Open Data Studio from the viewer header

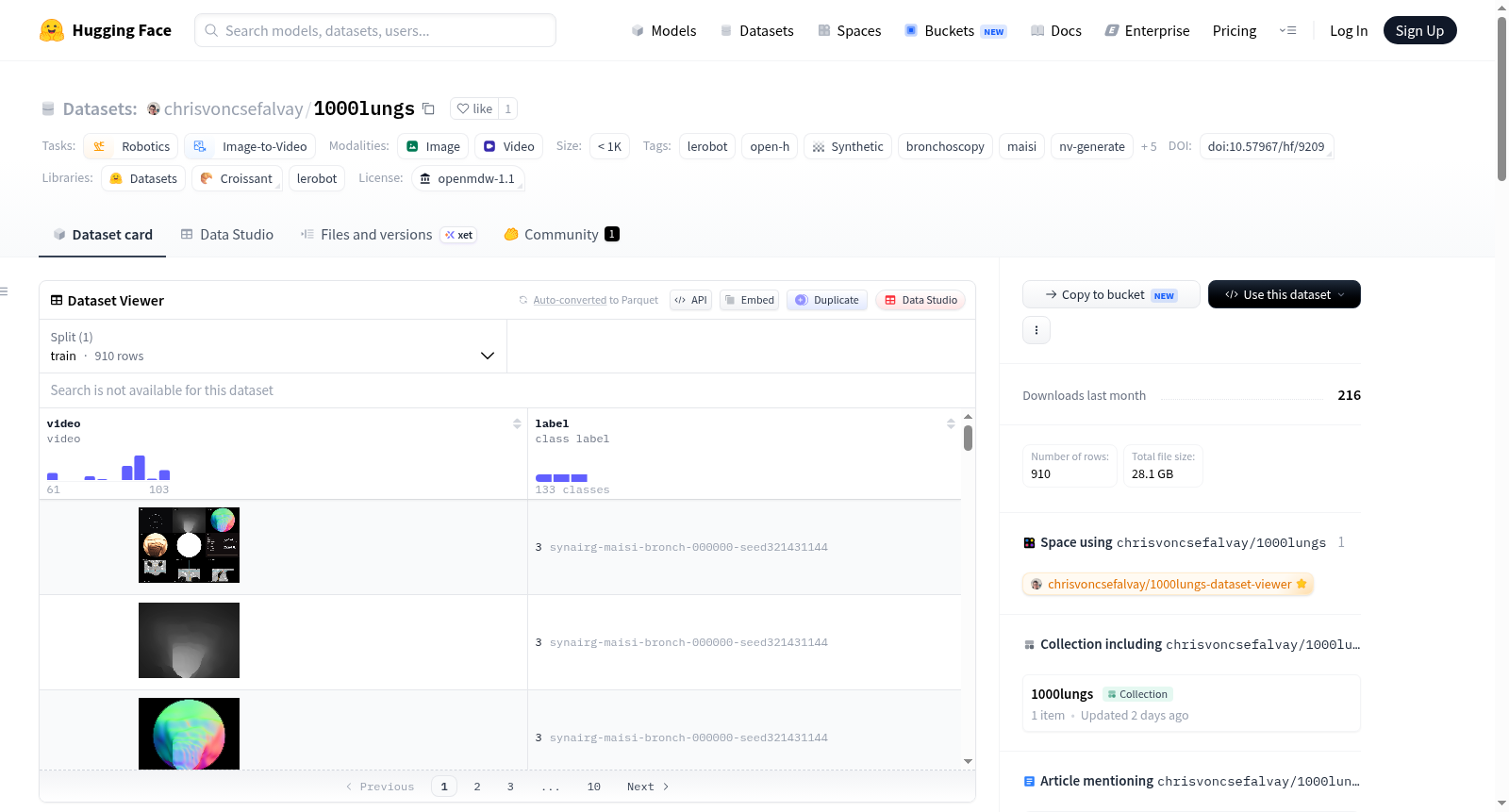(920, 300)
